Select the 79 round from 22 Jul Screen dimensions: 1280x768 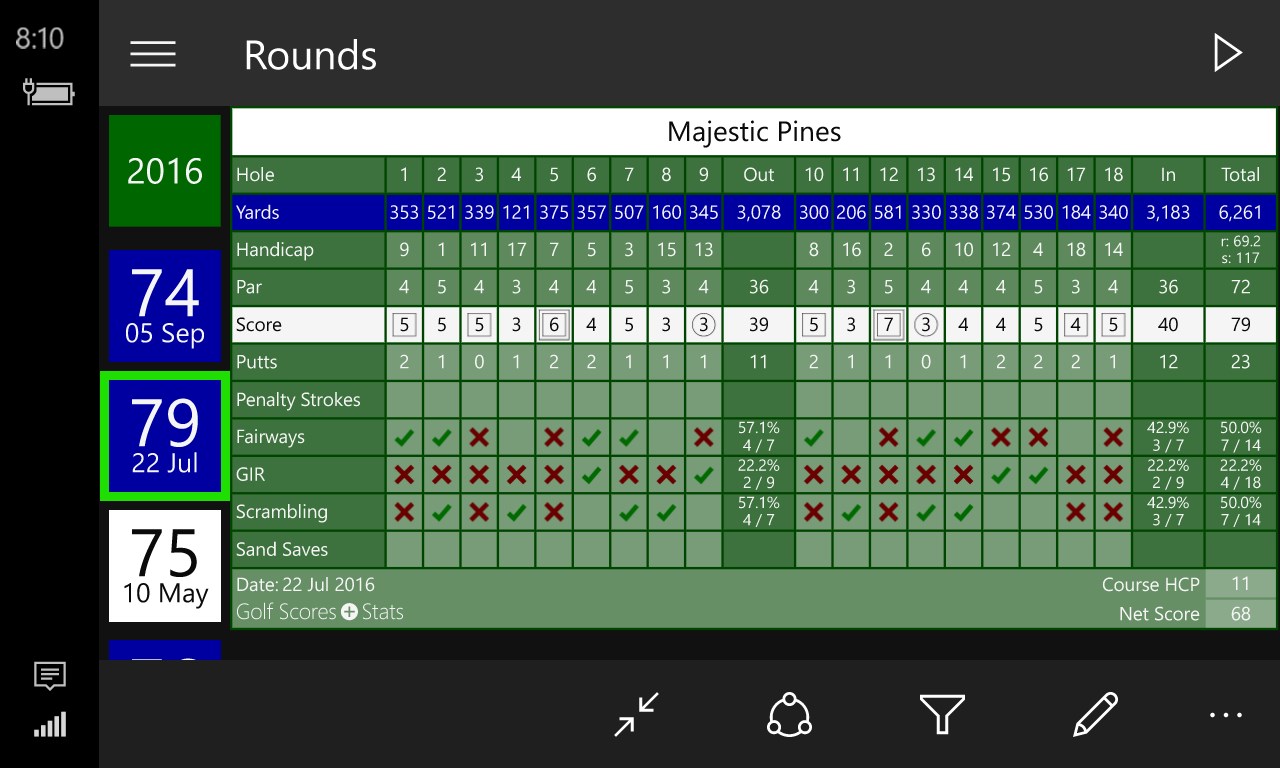[x=165, y=435]
